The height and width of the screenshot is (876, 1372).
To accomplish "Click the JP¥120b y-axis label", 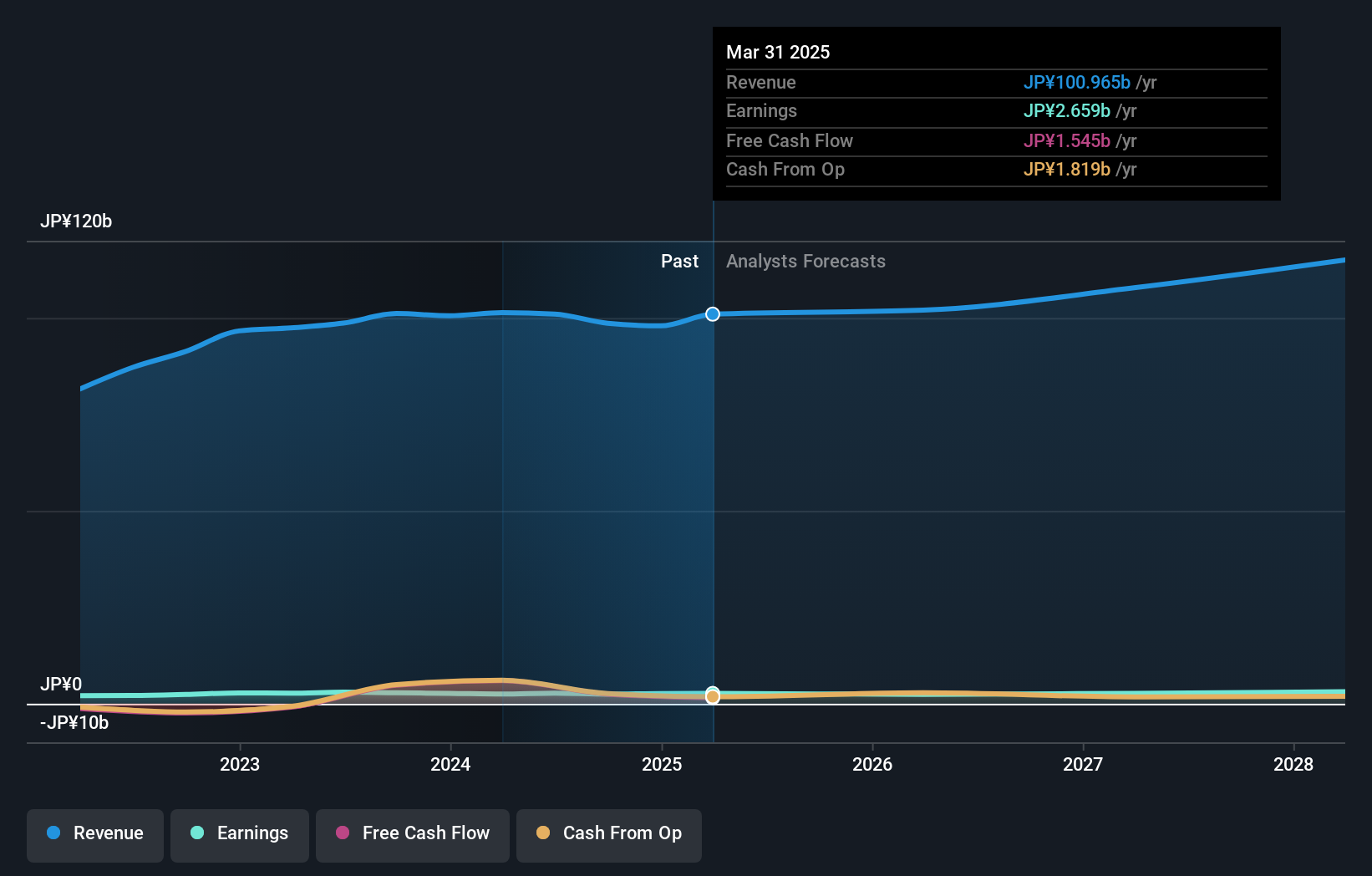I will tap(76, 222).
